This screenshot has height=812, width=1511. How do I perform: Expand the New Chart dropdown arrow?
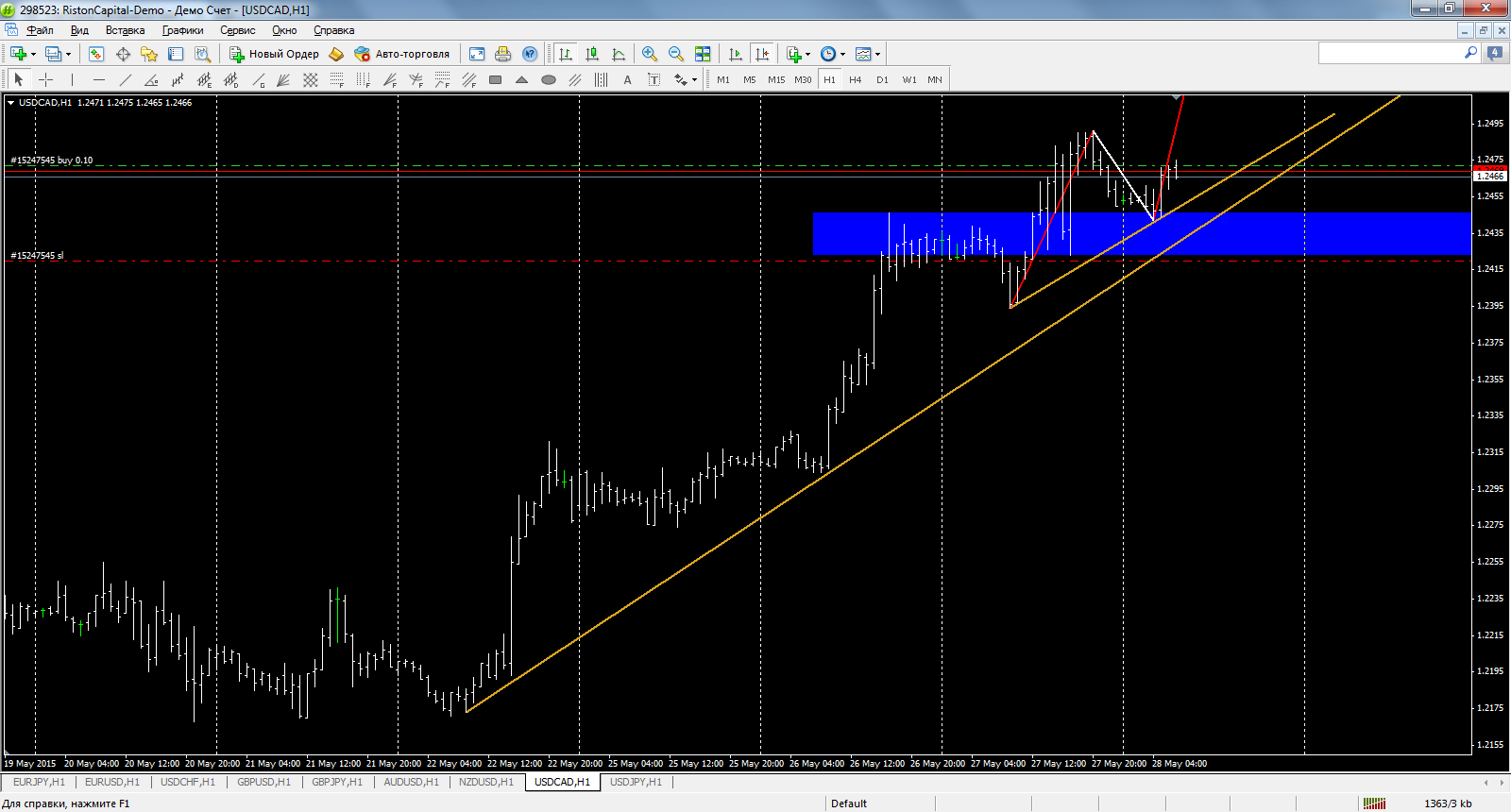click(x=34, y=54)
